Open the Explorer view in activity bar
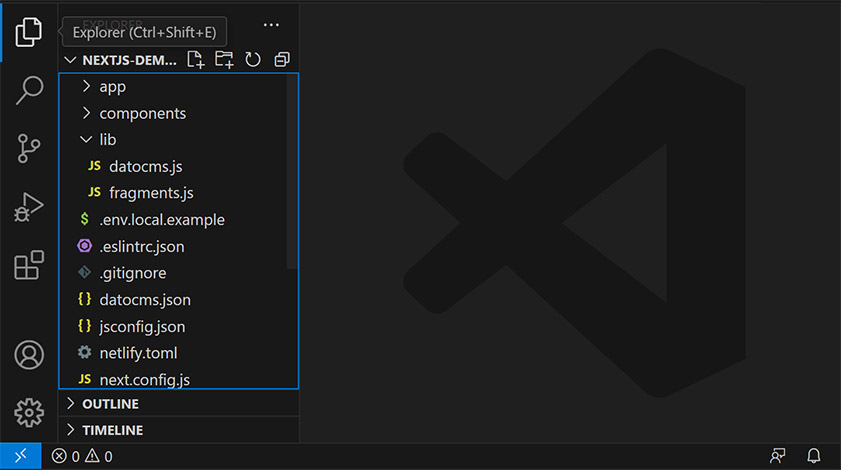This screenshot has height=470, width=841. 28,32
